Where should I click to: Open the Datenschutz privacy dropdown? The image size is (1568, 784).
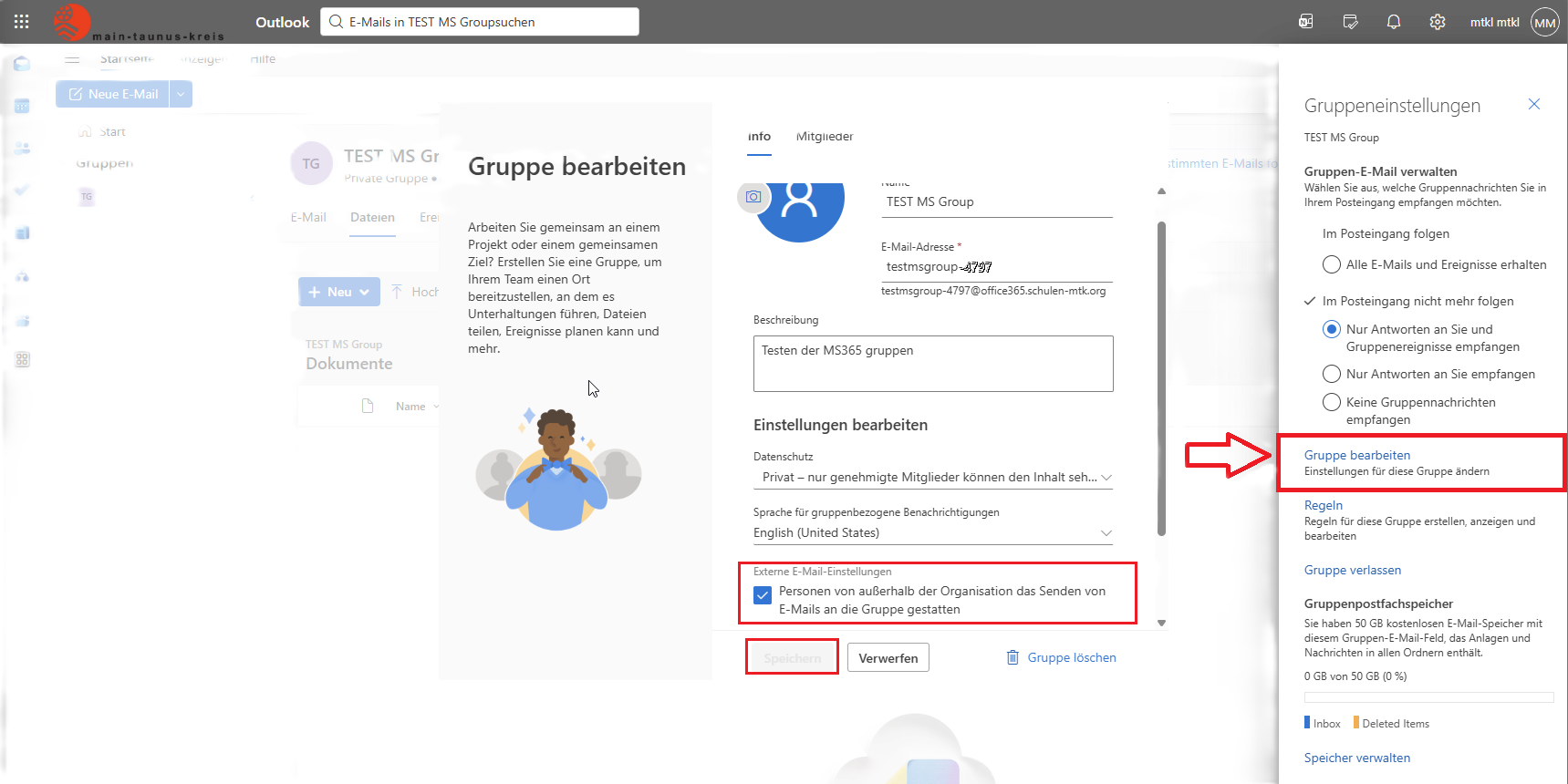(933, 477)
